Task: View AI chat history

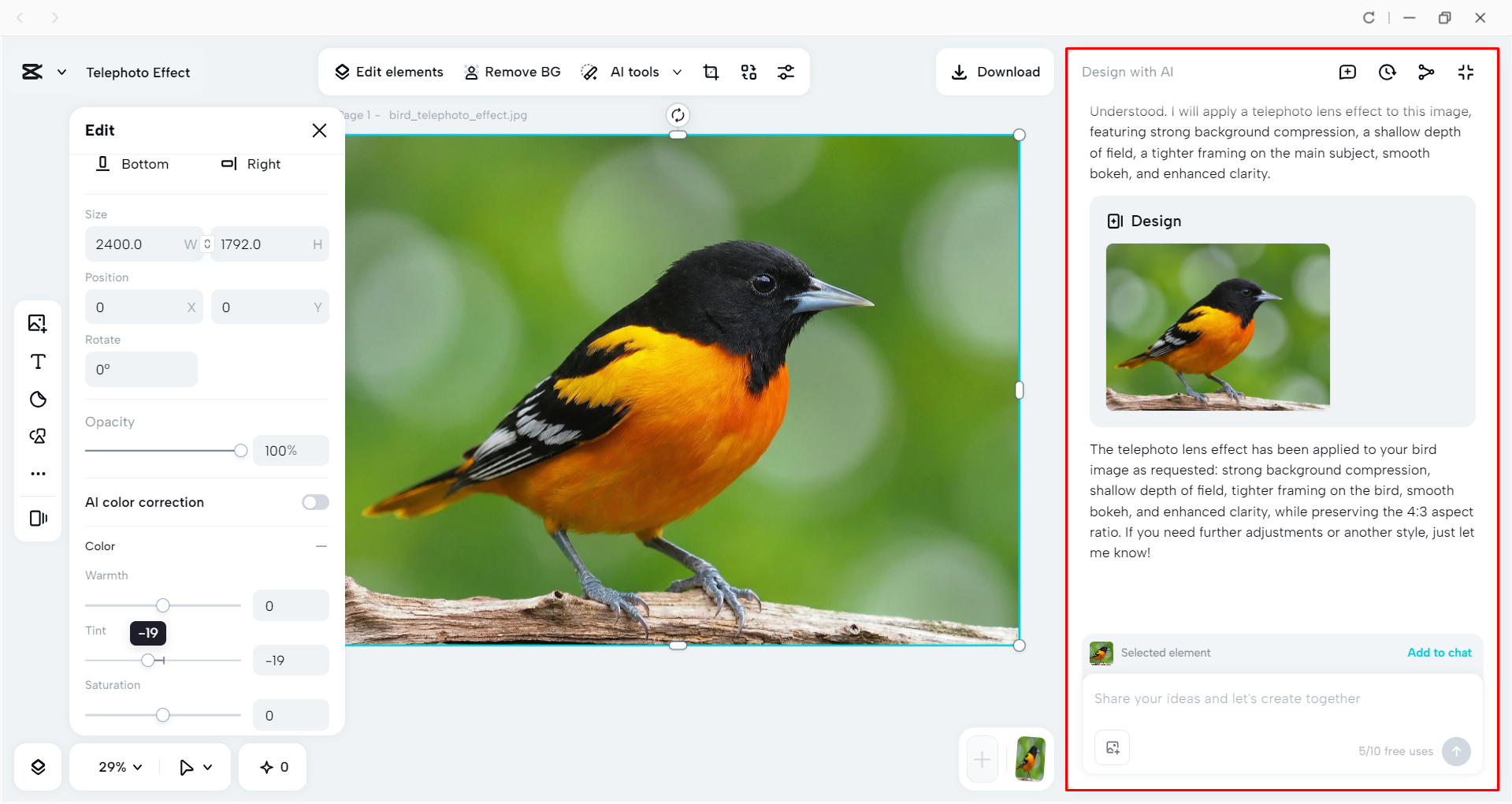Action: [x=1387, y=72]
